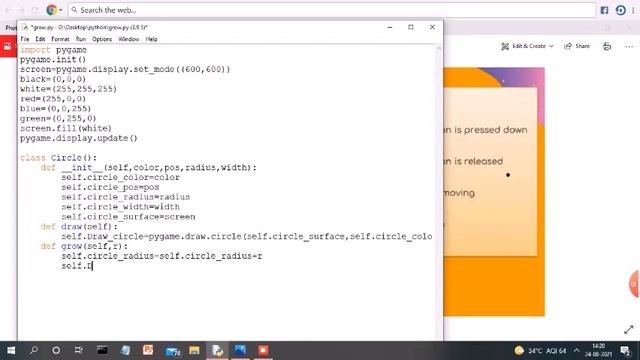Click Edit & Create in Photos window
The width and height of the screenshot is (640, 360).
527,46
